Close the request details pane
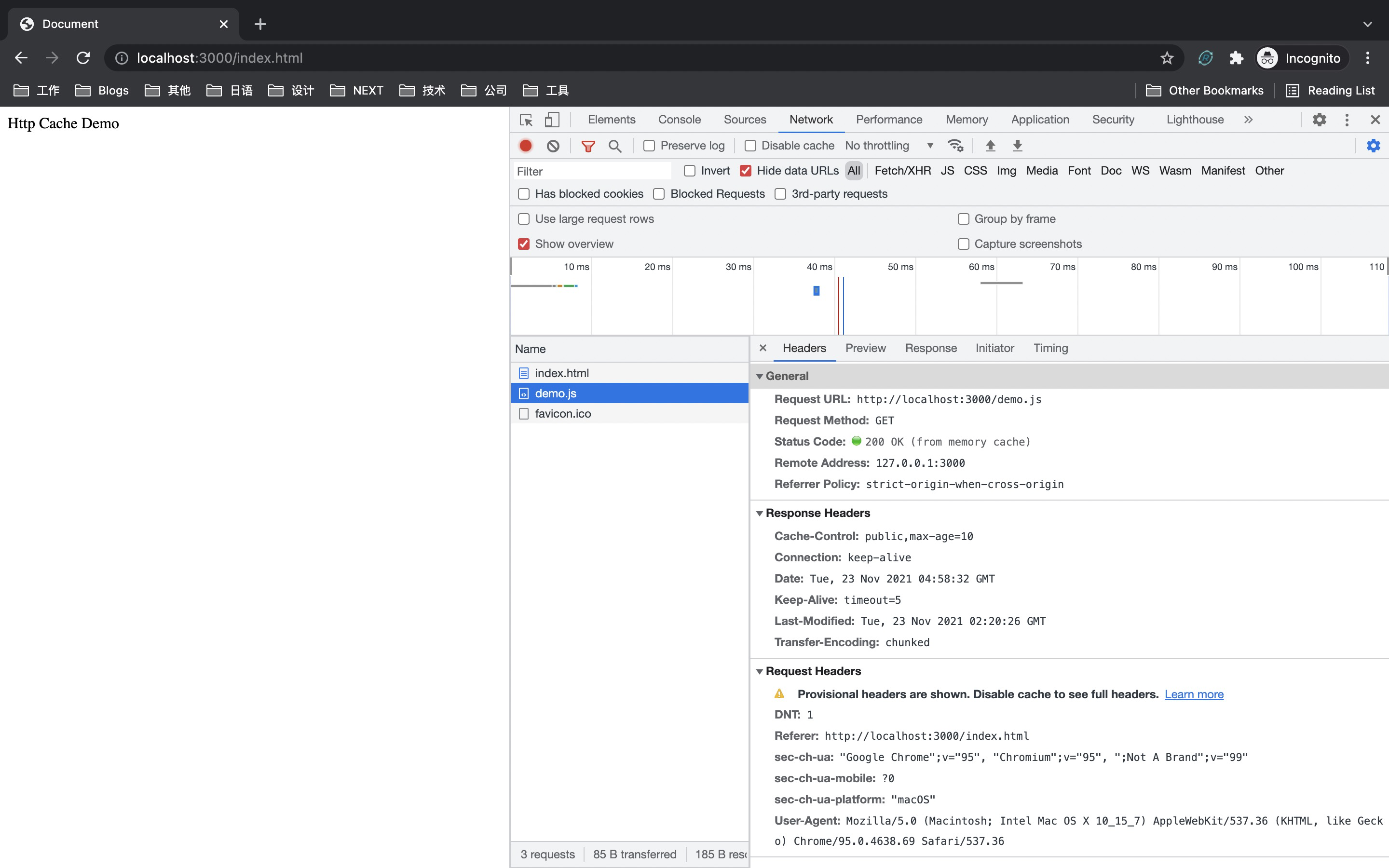The height and width of the screenshot is (868, 1389). tap(763, 348)
